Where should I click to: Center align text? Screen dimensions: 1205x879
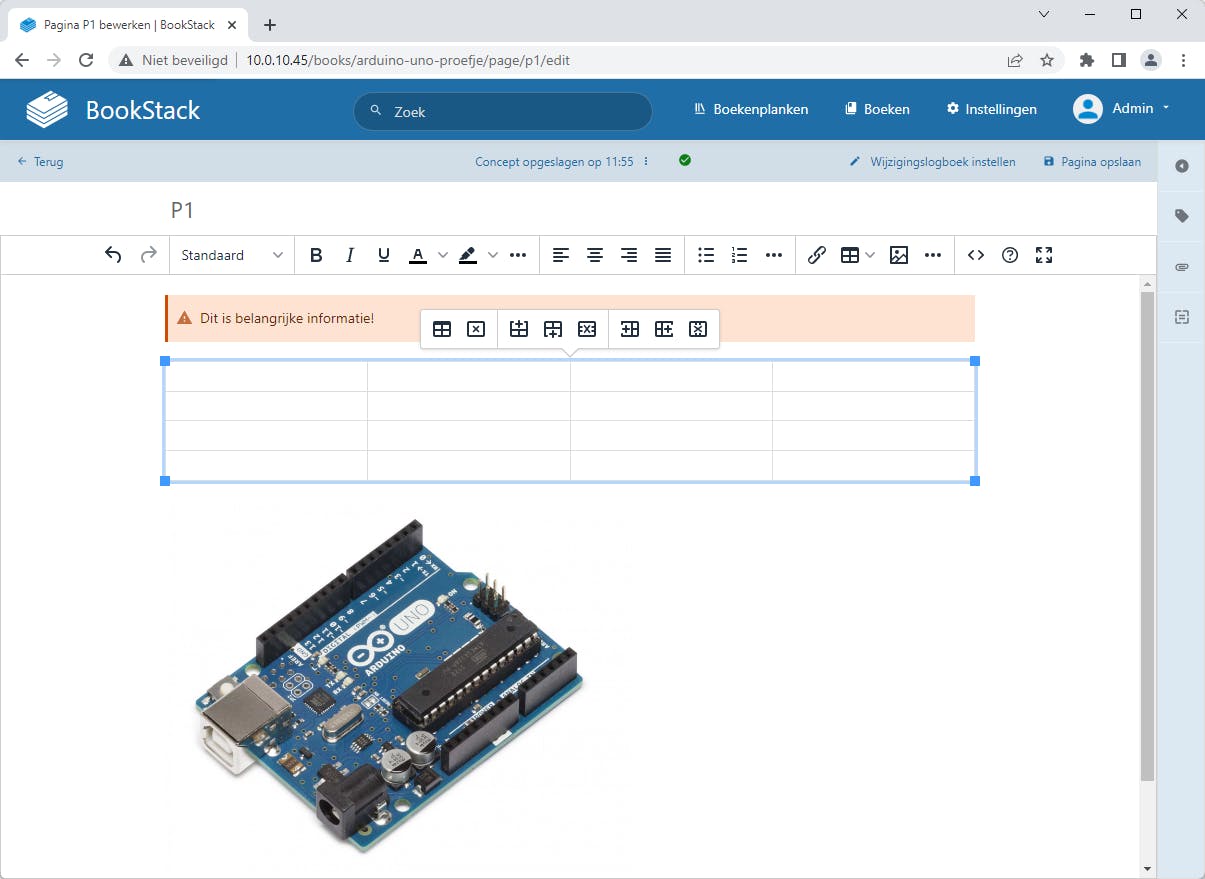(595, 255)
